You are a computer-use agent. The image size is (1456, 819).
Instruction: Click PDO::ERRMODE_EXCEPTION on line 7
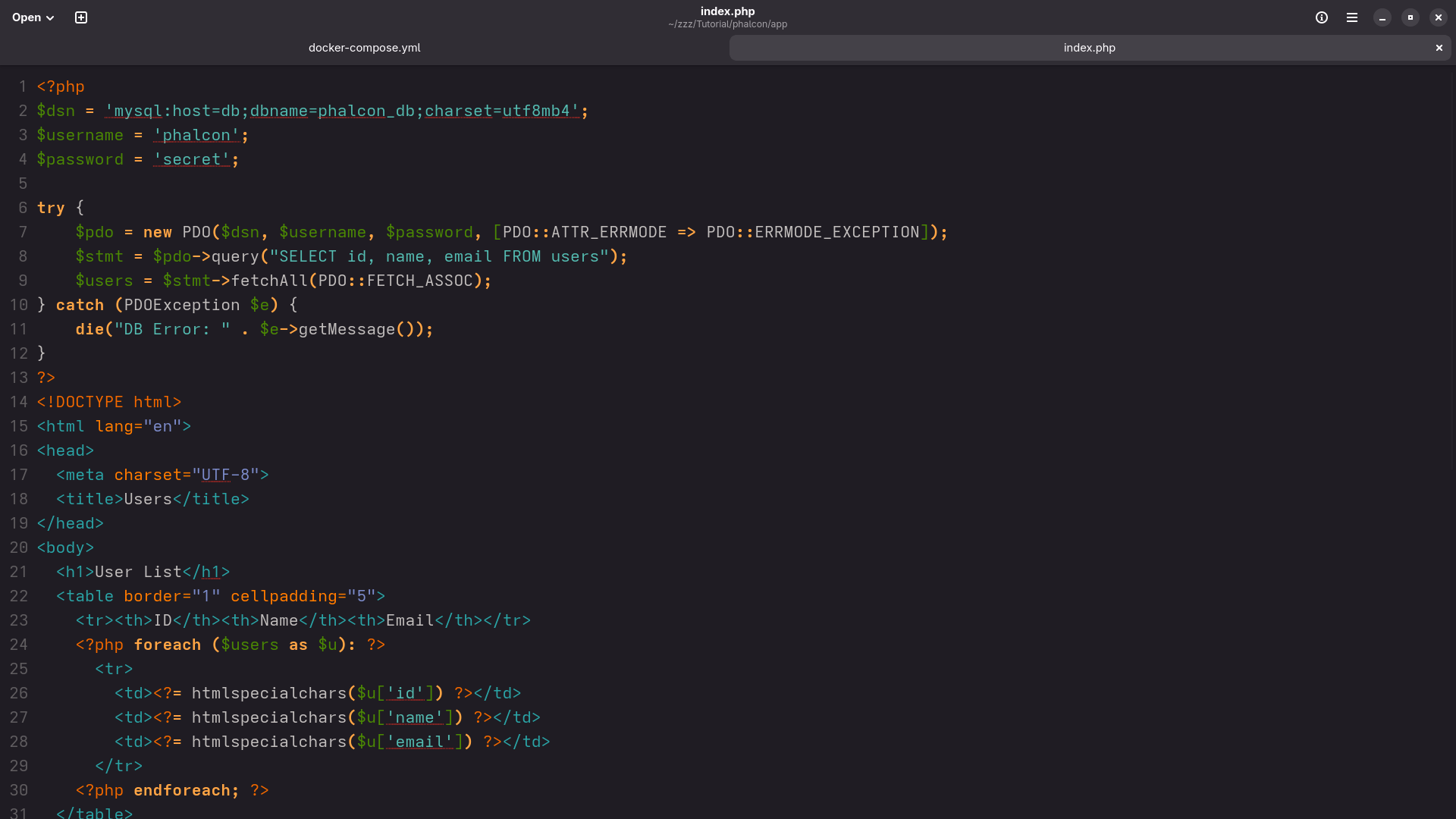(x=813, y=232)
